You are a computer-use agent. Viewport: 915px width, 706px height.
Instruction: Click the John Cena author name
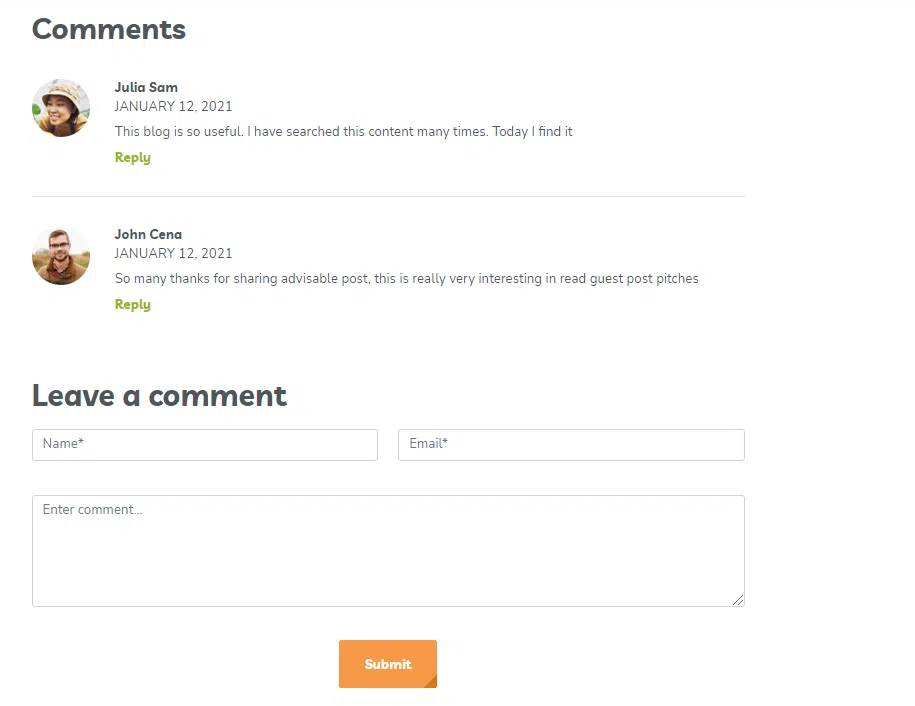tap(148, 235)
